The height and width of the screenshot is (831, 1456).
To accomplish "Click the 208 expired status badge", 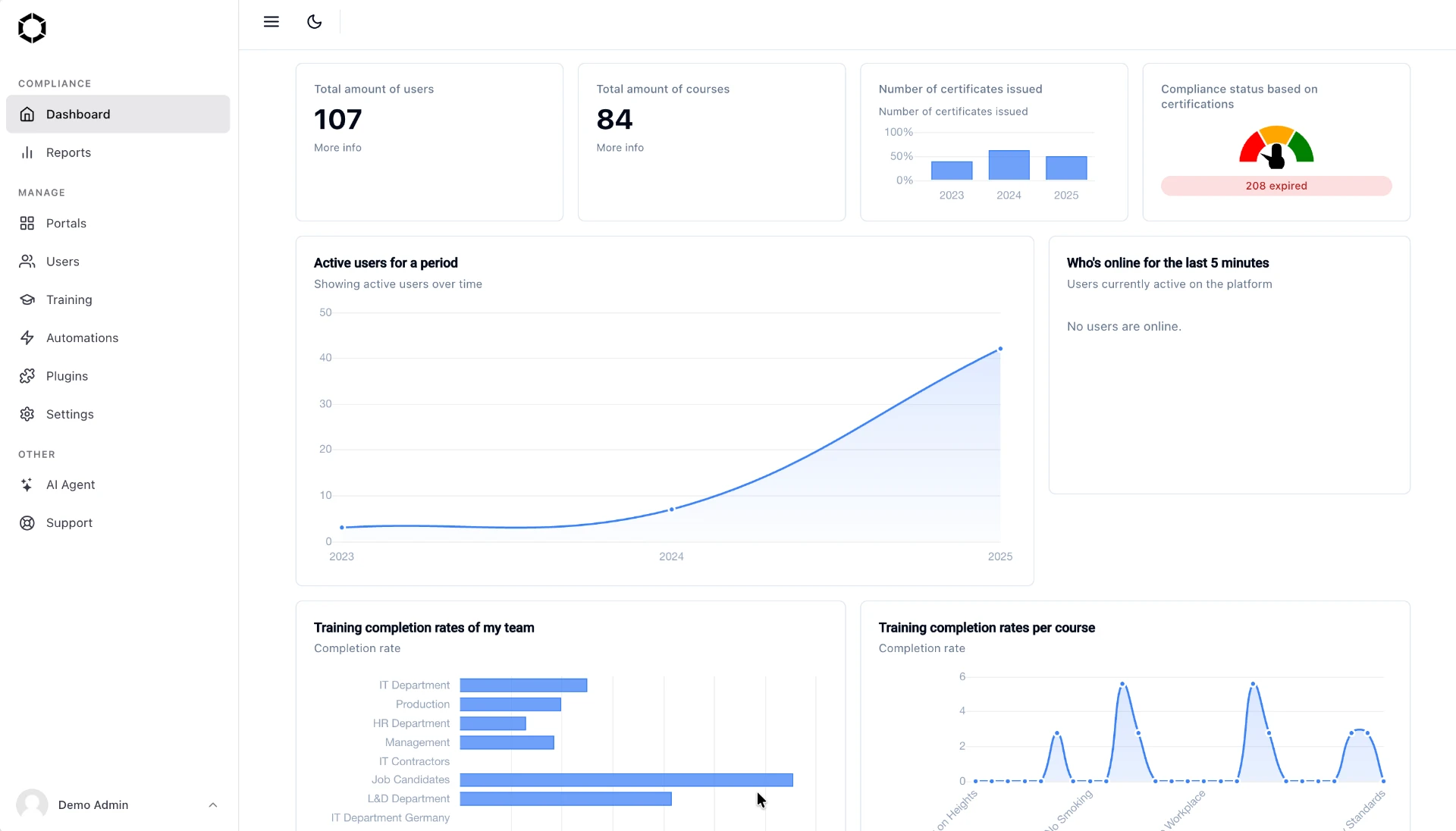I will click(1276, 186).
